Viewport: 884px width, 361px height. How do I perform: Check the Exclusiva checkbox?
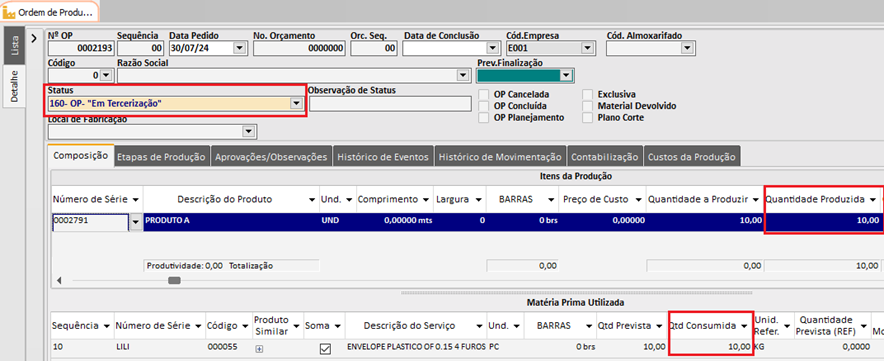588,95
